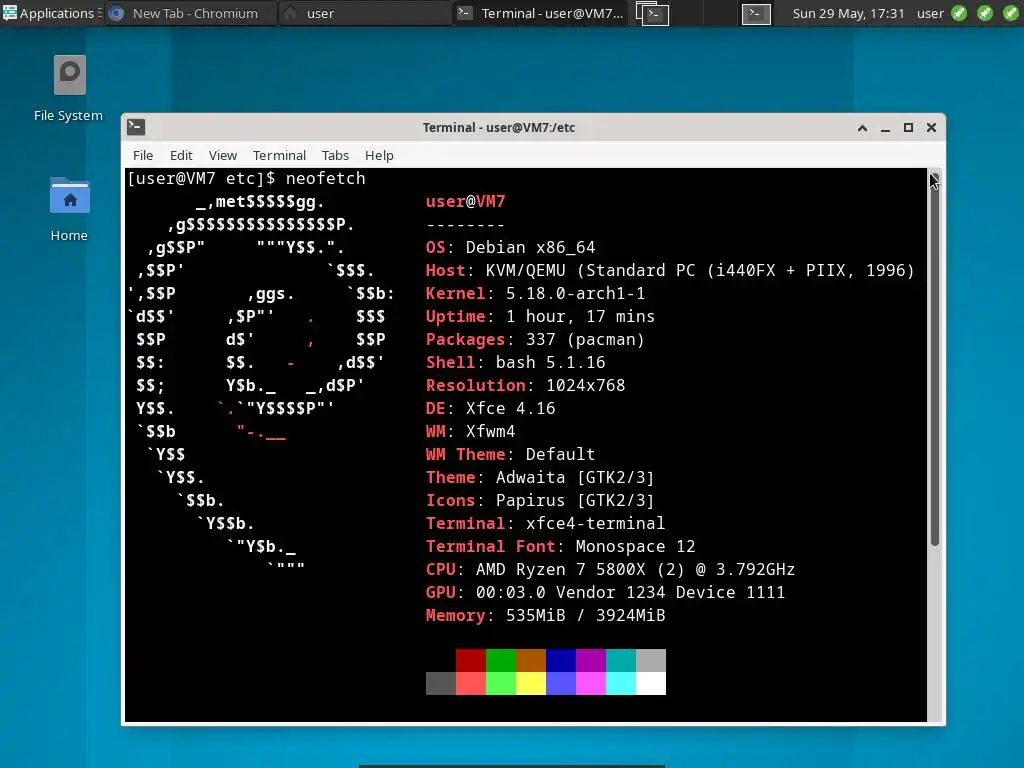Select the Terminal - user@VM7 taskbar button
This screenshot has width=1024, height=768.
point(539,13)
